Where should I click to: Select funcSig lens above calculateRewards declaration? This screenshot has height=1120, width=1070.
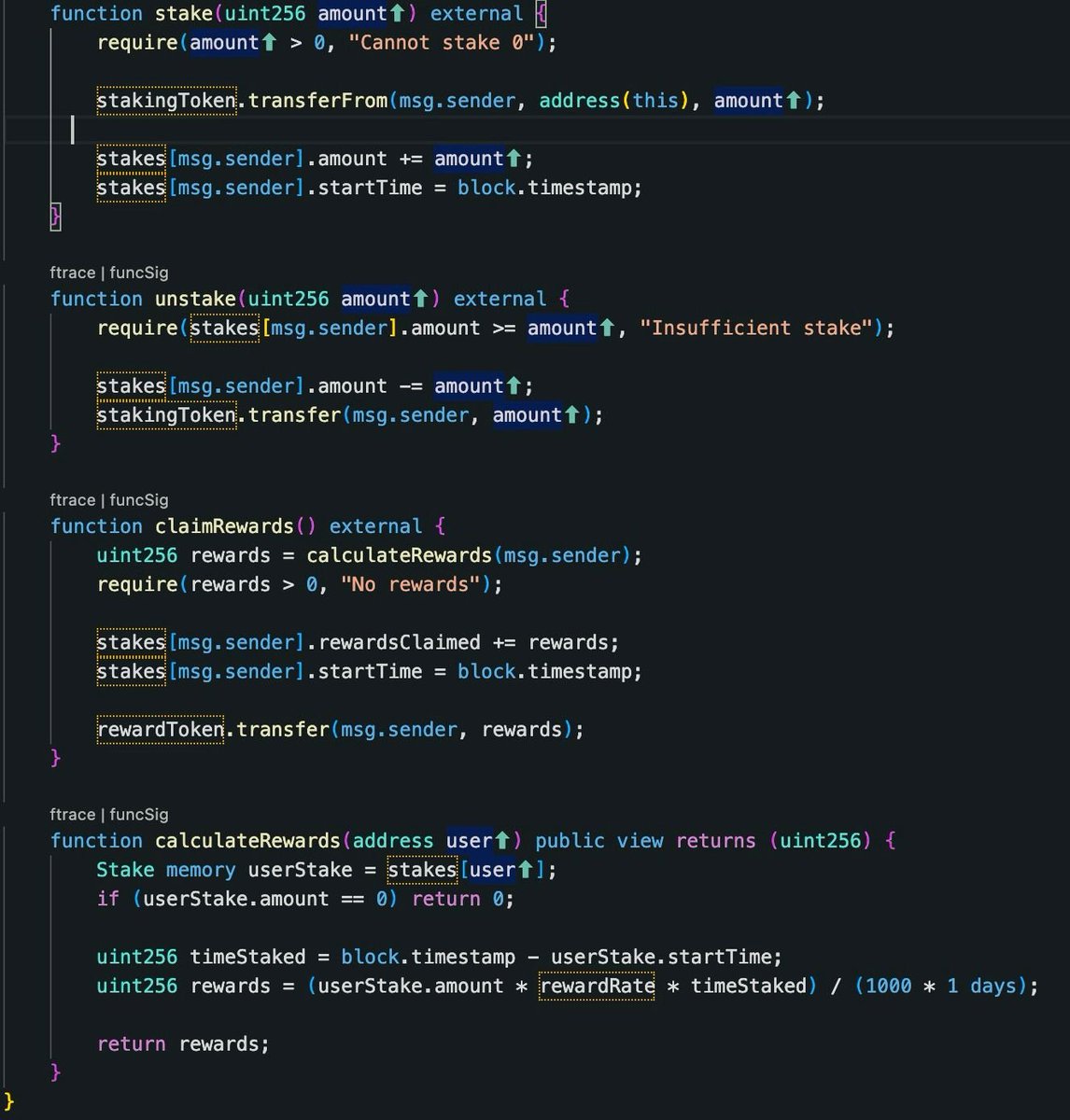click(x=139, y=814)
